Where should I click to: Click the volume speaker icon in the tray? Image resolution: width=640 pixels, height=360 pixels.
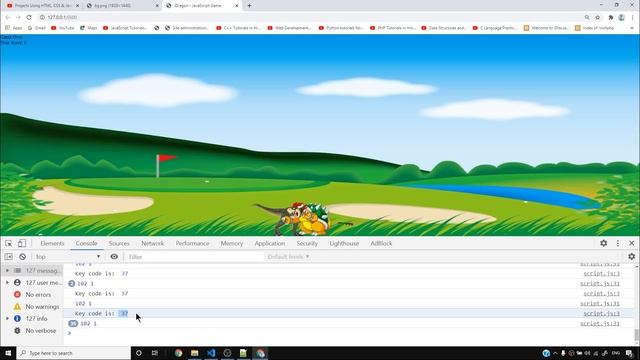[588, 353]
